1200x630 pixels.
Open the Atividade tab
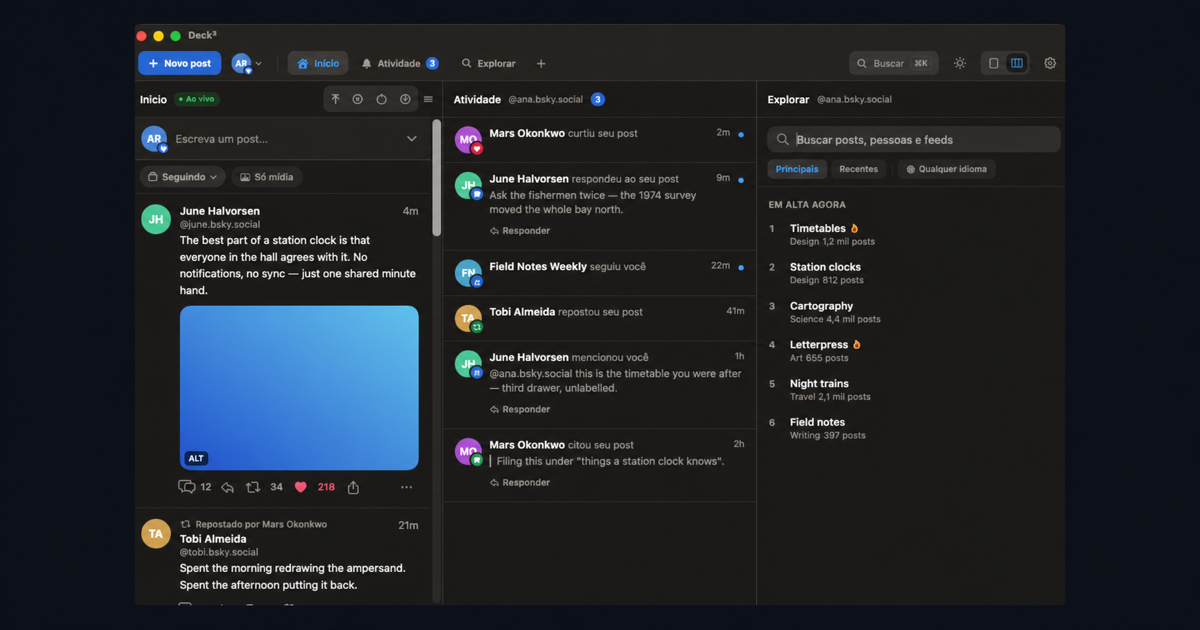click(x=399, y=63)
